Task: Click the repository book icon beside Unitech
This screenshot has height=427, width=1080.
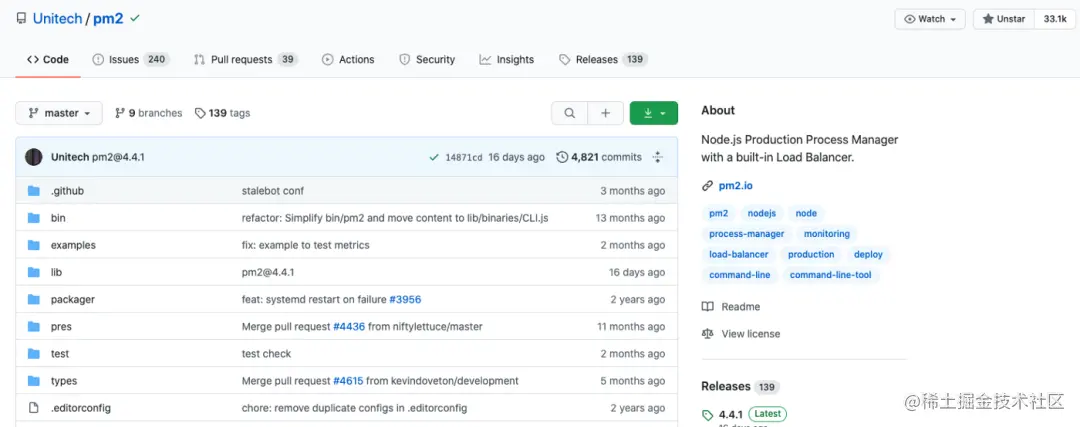Action: (x=21, y=19)
